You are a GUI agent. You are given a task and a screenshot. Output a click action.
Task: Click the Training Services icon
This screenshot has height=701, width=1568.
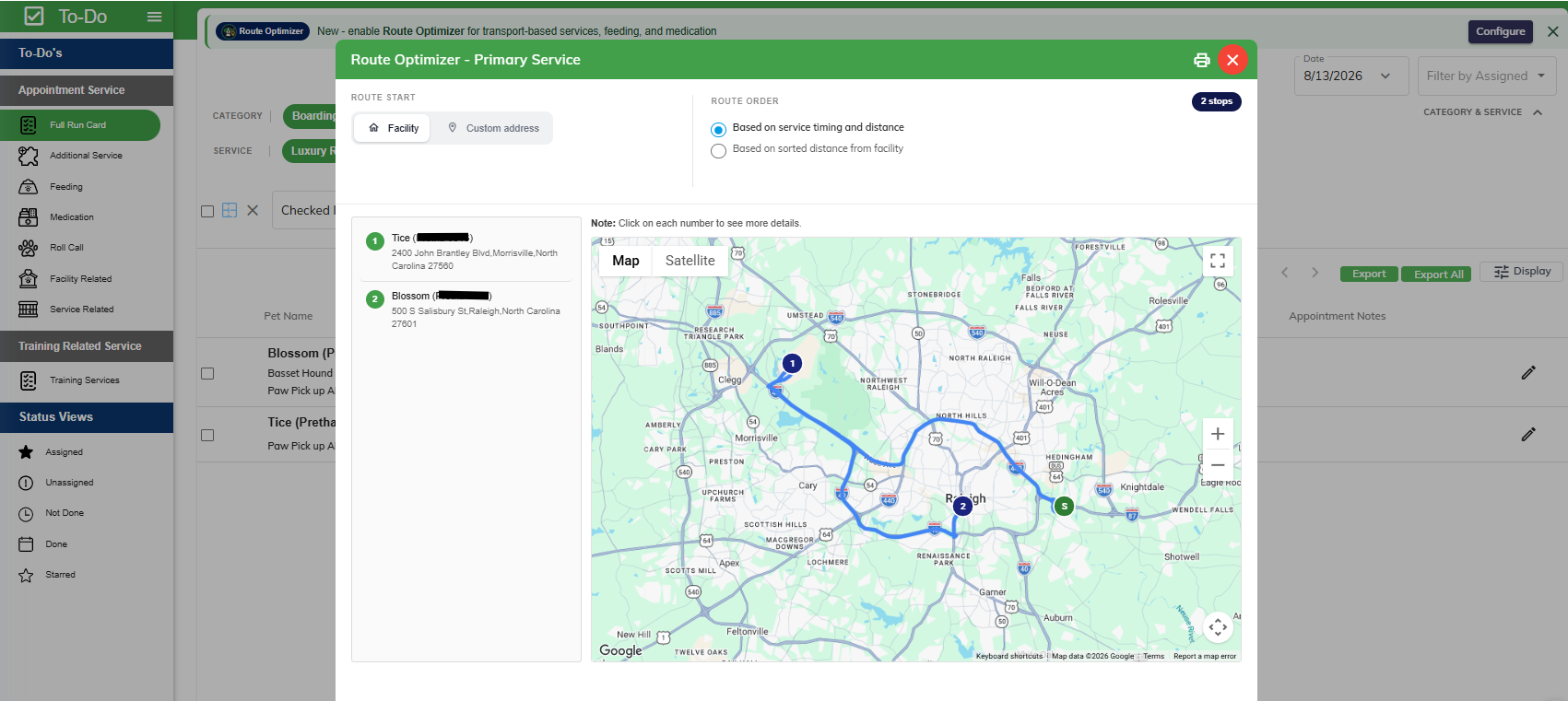[x=29, y=380]
